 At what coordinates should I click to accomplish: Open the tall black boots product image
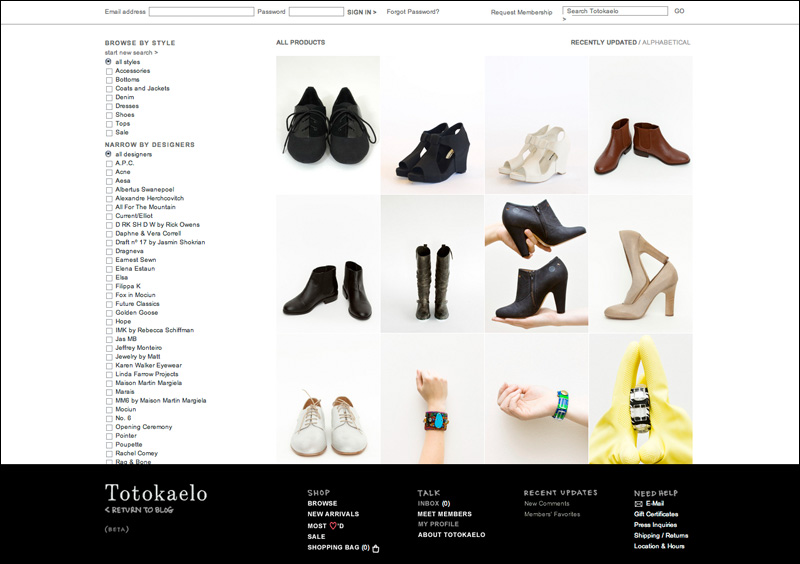click(x=432, y=263)
